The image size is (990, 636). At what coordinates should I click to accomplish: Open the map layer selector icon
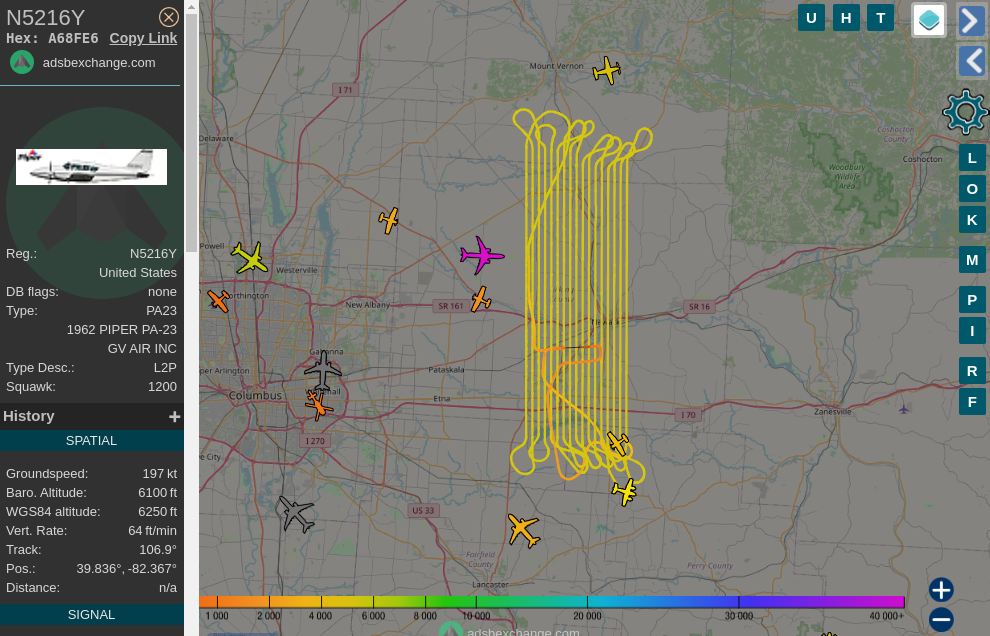[929, 20]
